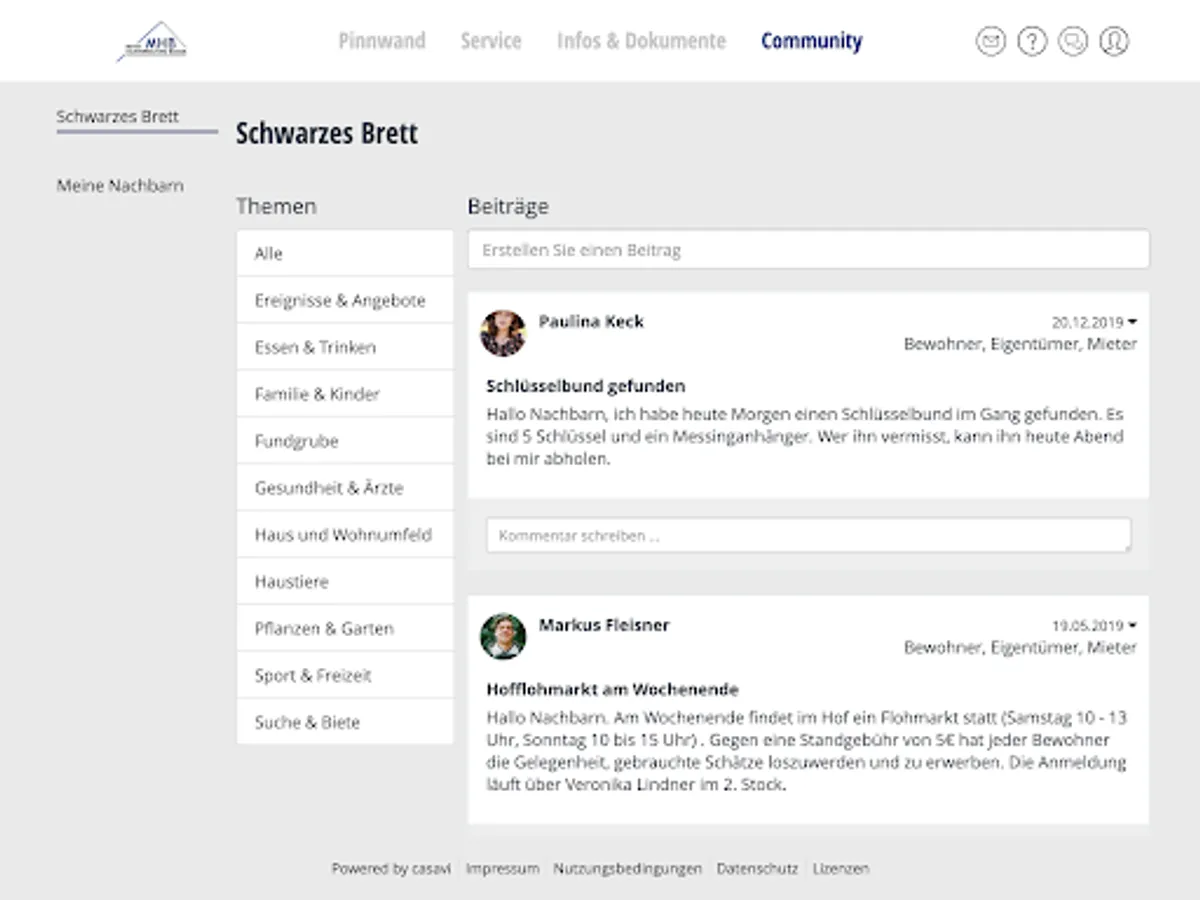
Task: Open Markus Fleisner's name link
Action: click(604, 625)
